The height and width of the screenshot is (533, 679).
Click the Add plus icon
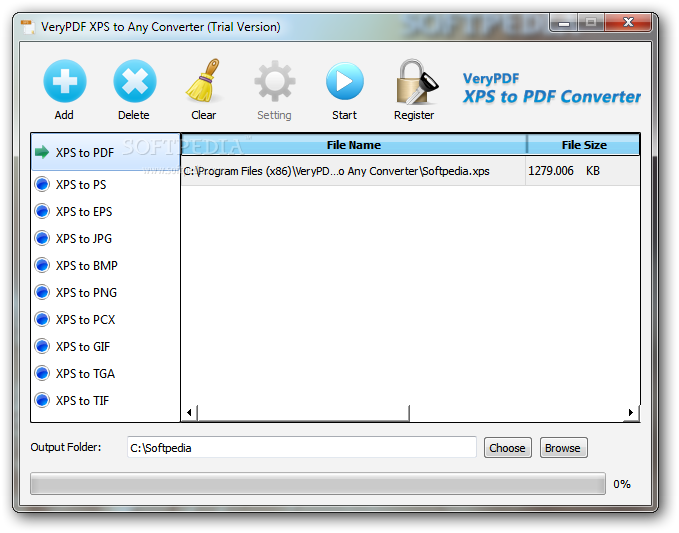65,81
